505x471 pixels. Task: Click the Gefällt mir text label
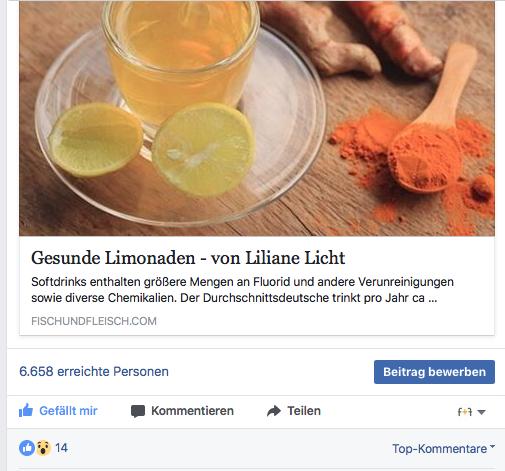(x=68, y=411)
